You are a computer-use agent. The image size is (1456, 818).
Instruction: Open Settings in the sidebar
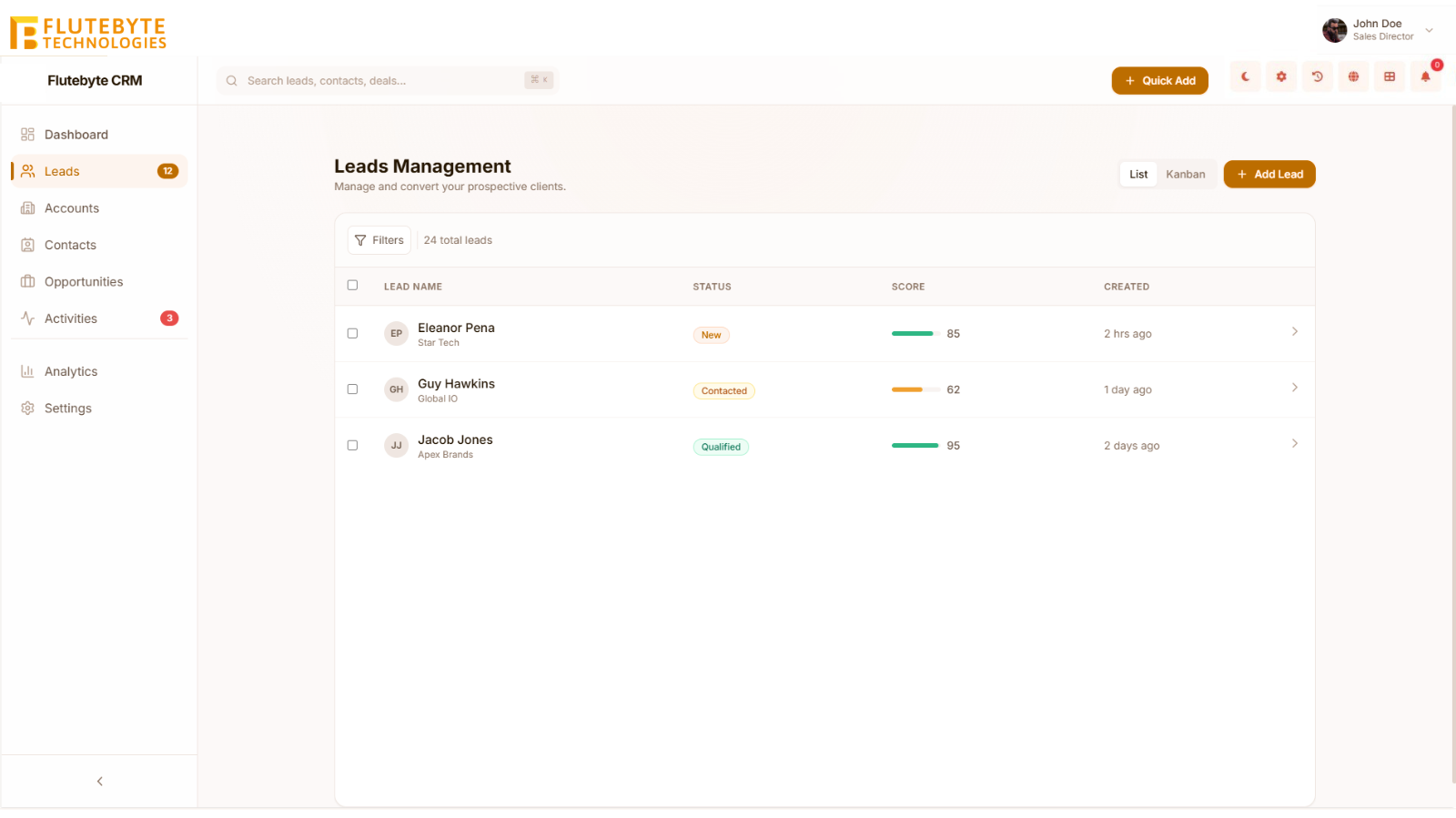(99, 409)
